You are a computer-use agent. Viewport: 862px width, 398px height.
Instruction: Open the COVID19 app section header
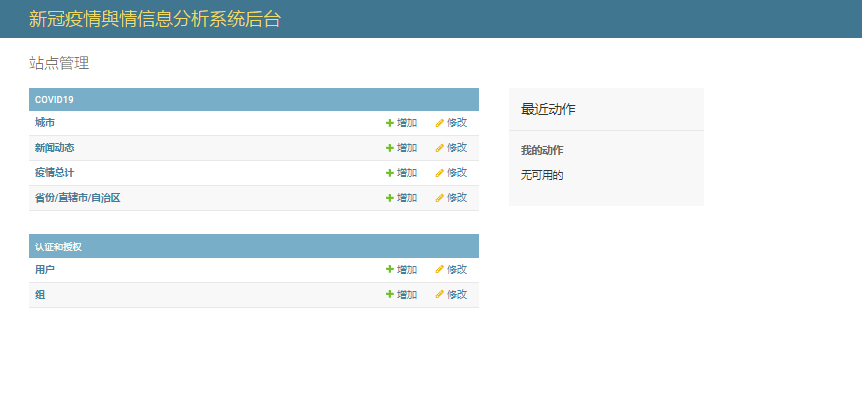(x=54, y=100)
